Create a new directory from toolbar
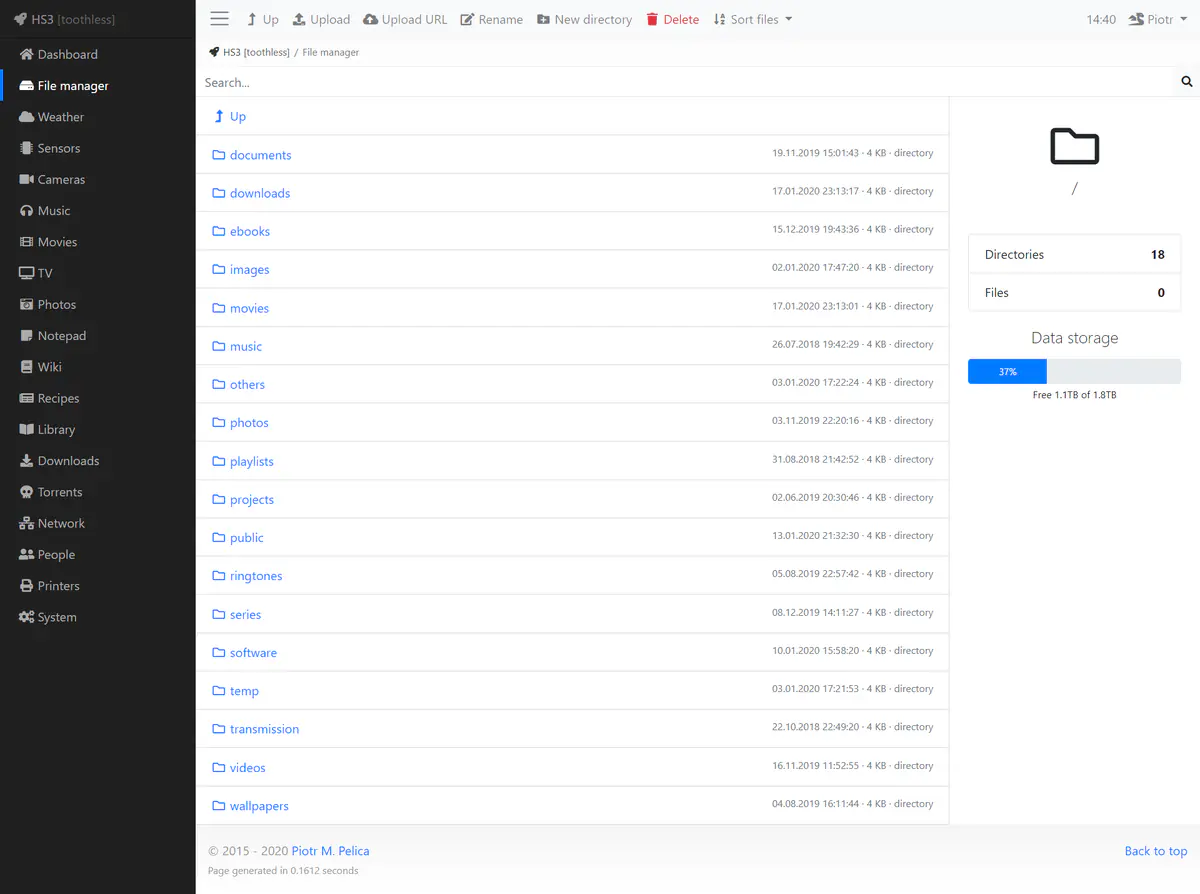1200x894 pixels. (x=585, y=19)
